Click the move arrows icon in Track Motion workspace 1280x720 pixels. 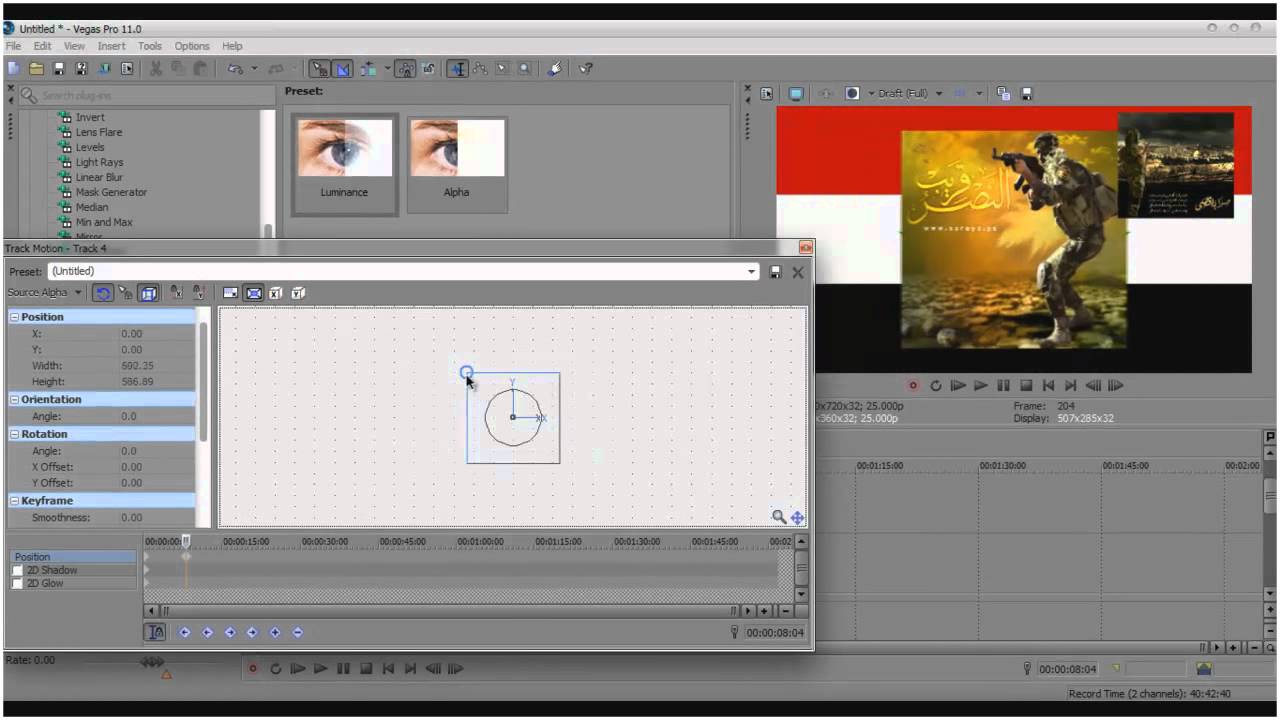click(x=797, y=517)
